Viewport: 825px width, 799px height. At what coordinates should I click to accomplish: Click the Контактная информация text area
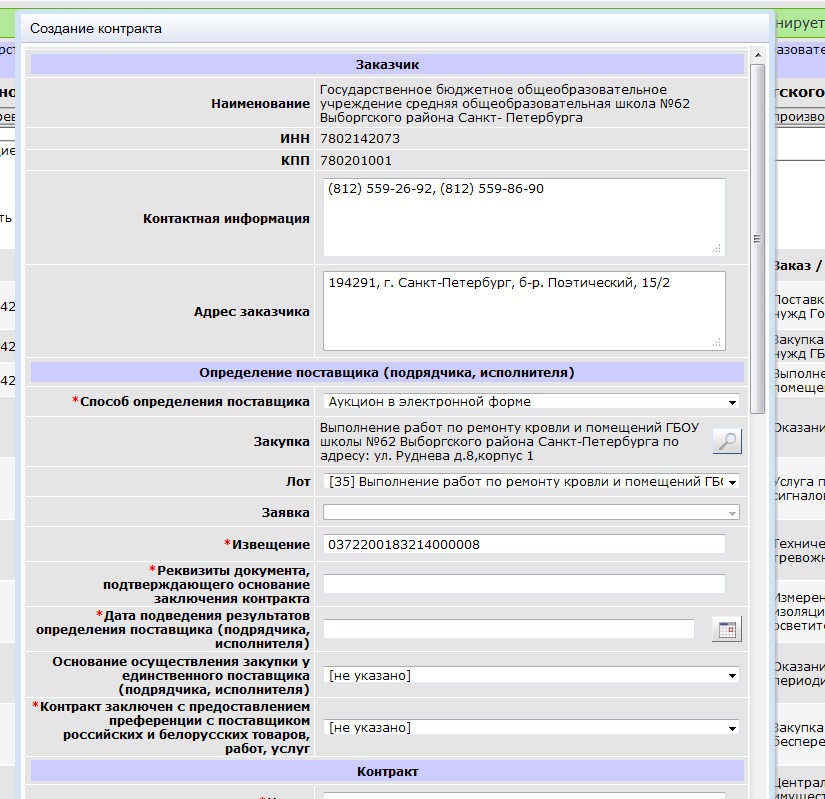click(x=524, y=217)
